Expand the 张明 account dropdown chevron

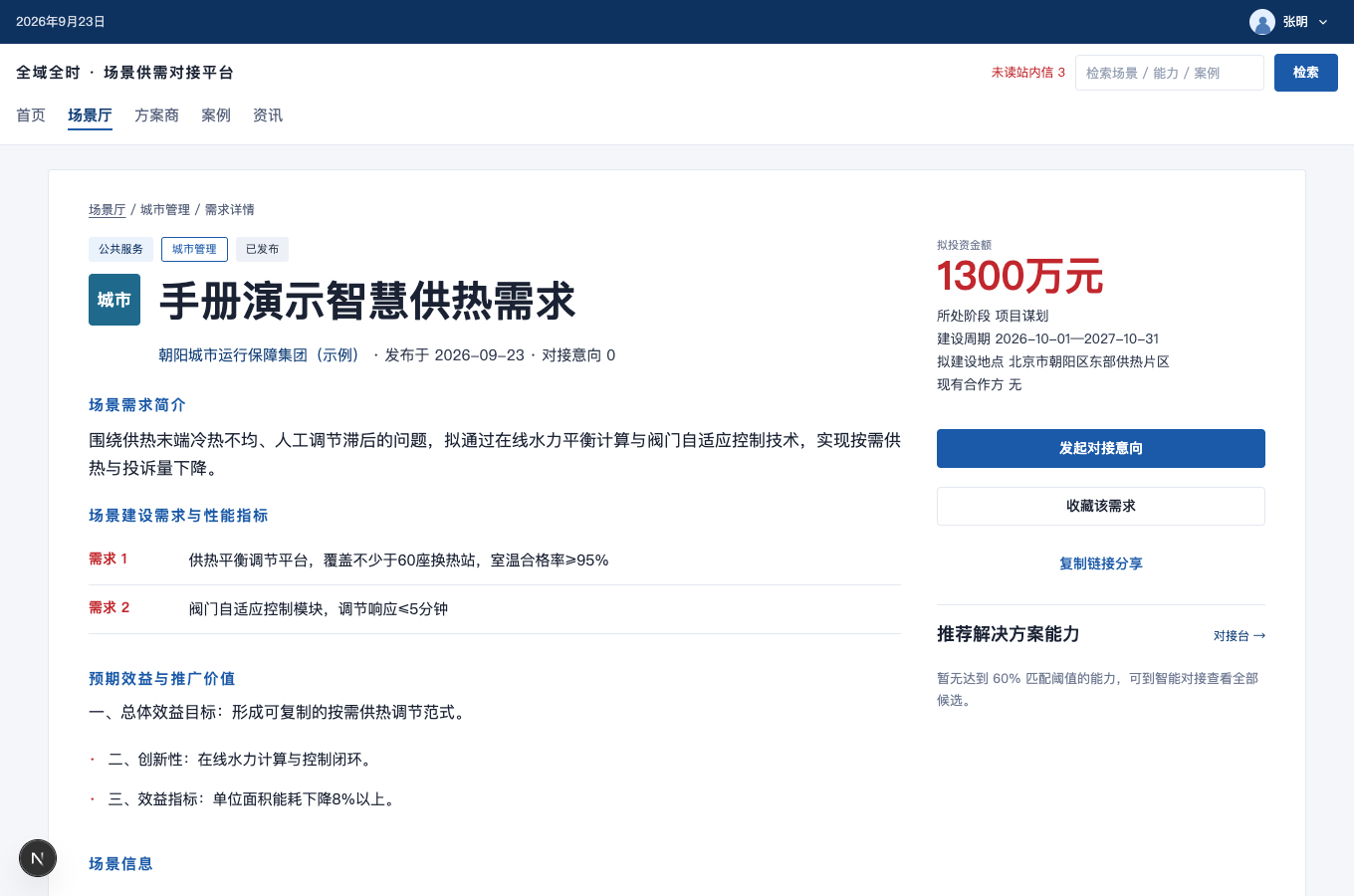1323,22
